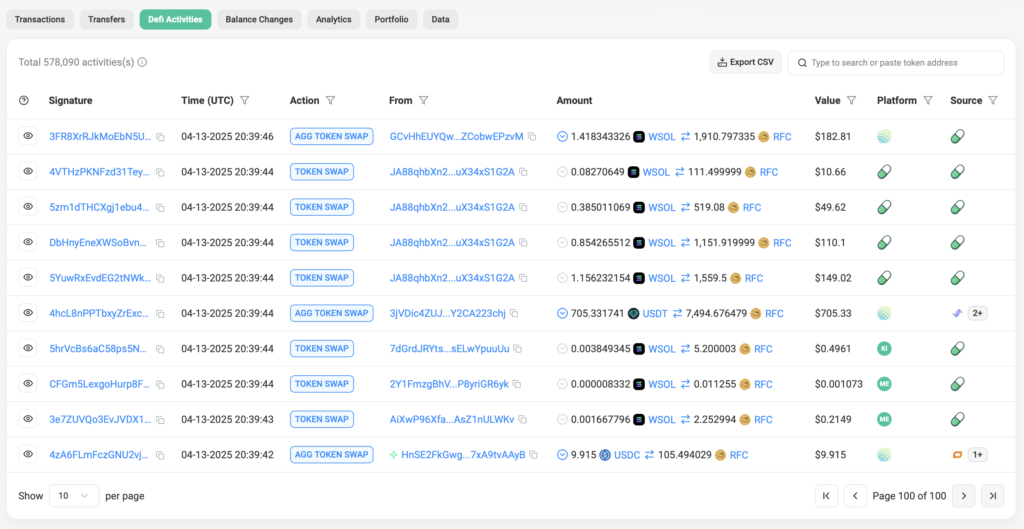
Task: Open the Analytics tab
Action: [x=334, y=20]
